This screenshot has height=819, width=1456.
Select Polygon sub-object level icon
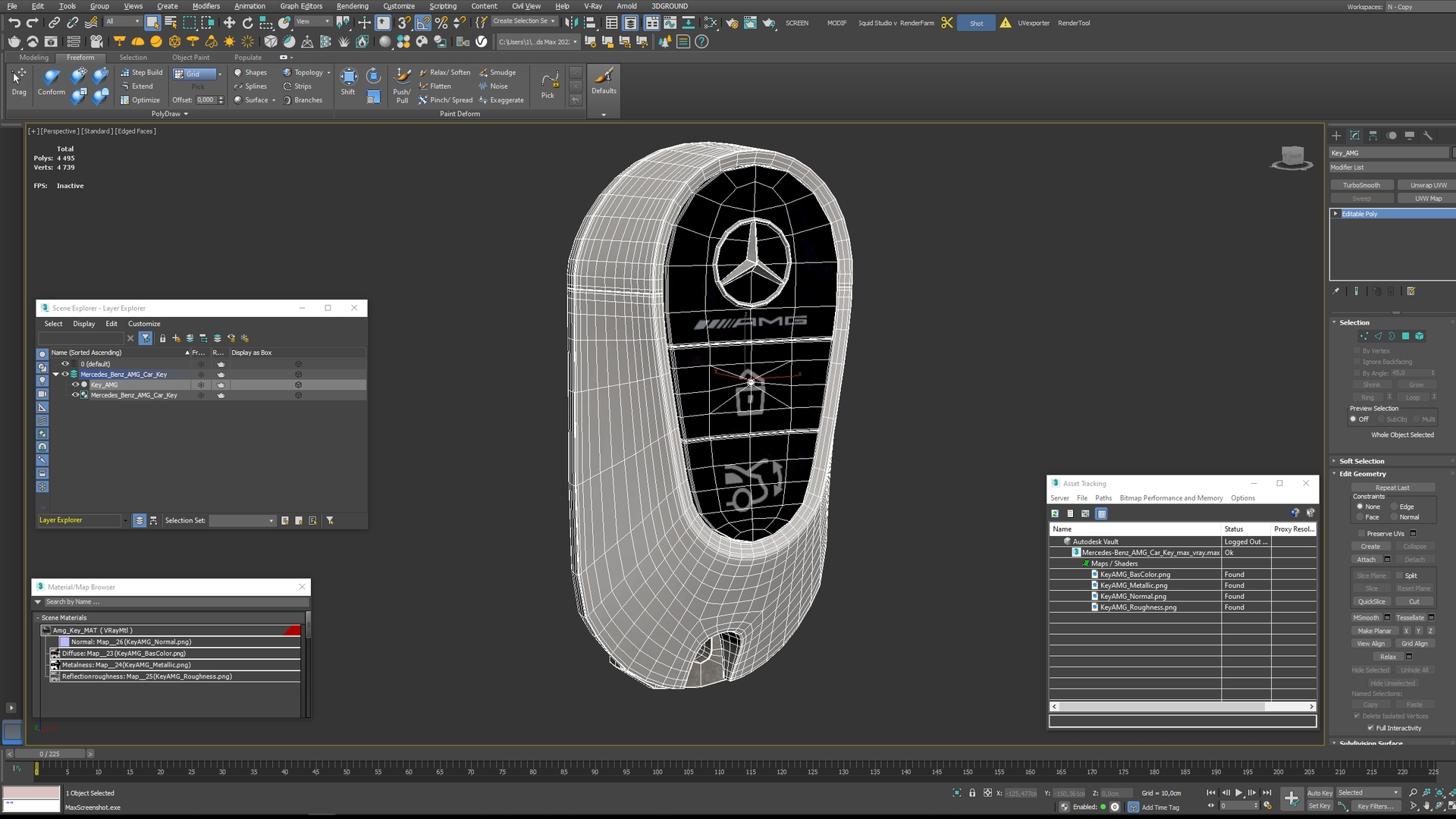coord(1405,336)
